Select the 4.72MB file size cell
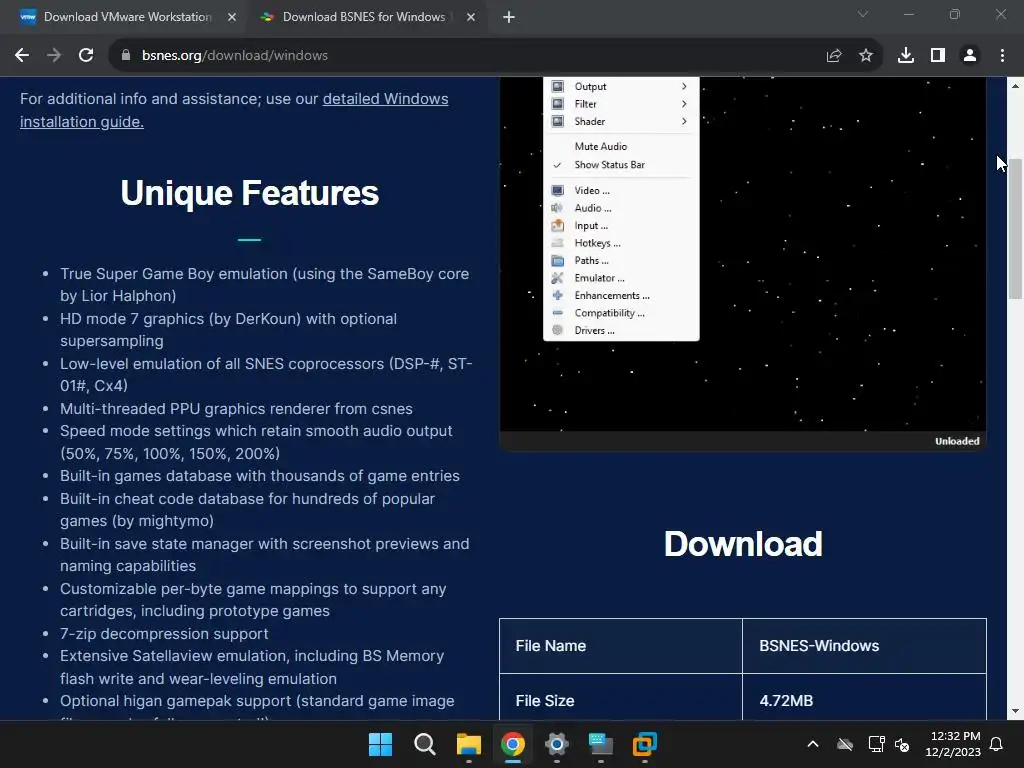The height and width of the screenshot is (768, 1024). (865, 697)
